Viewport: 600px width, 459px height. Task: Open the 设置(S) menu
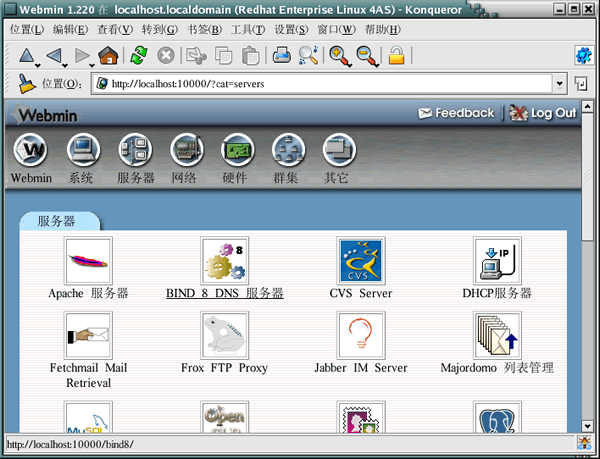pos(291,29)
